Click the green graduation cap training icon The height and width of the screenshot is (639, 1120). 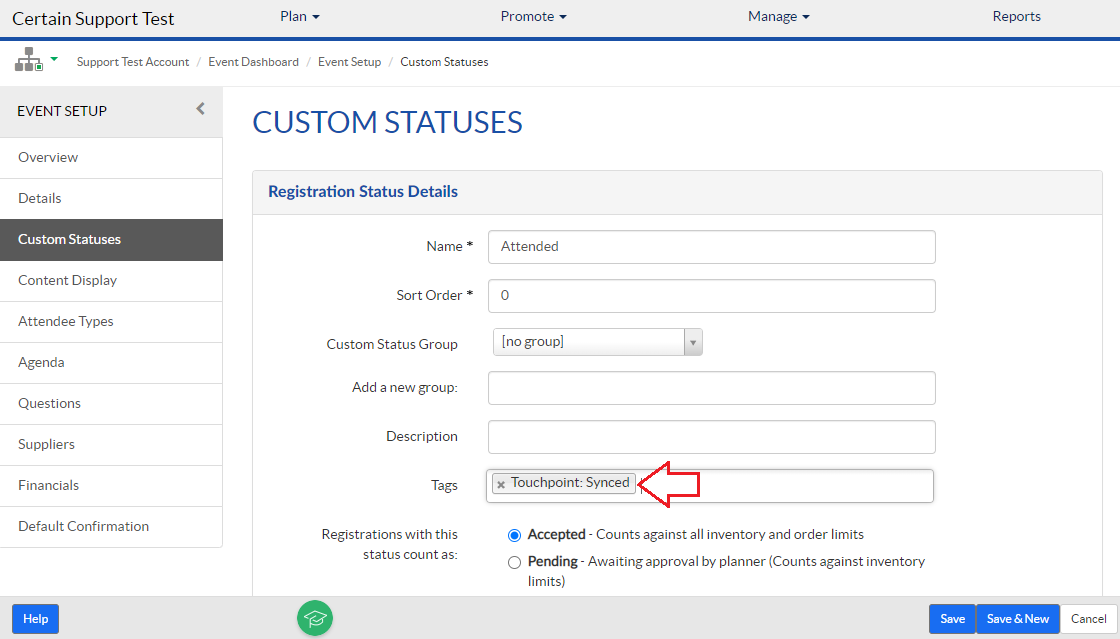tap(315, 618)
